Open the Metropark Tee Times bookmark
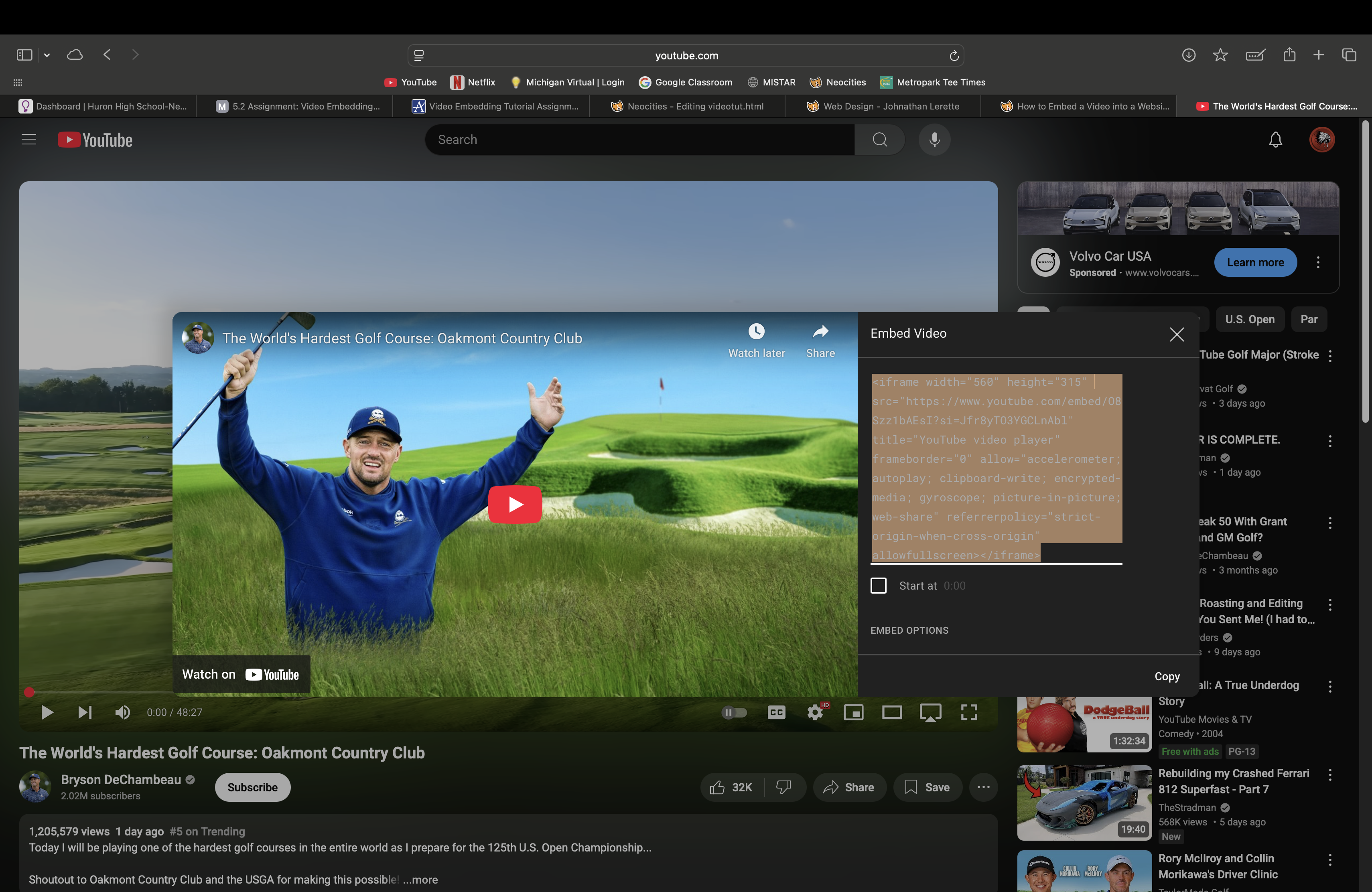The height and width of the screenshot is (892, 1372). [x=933, y=82]
